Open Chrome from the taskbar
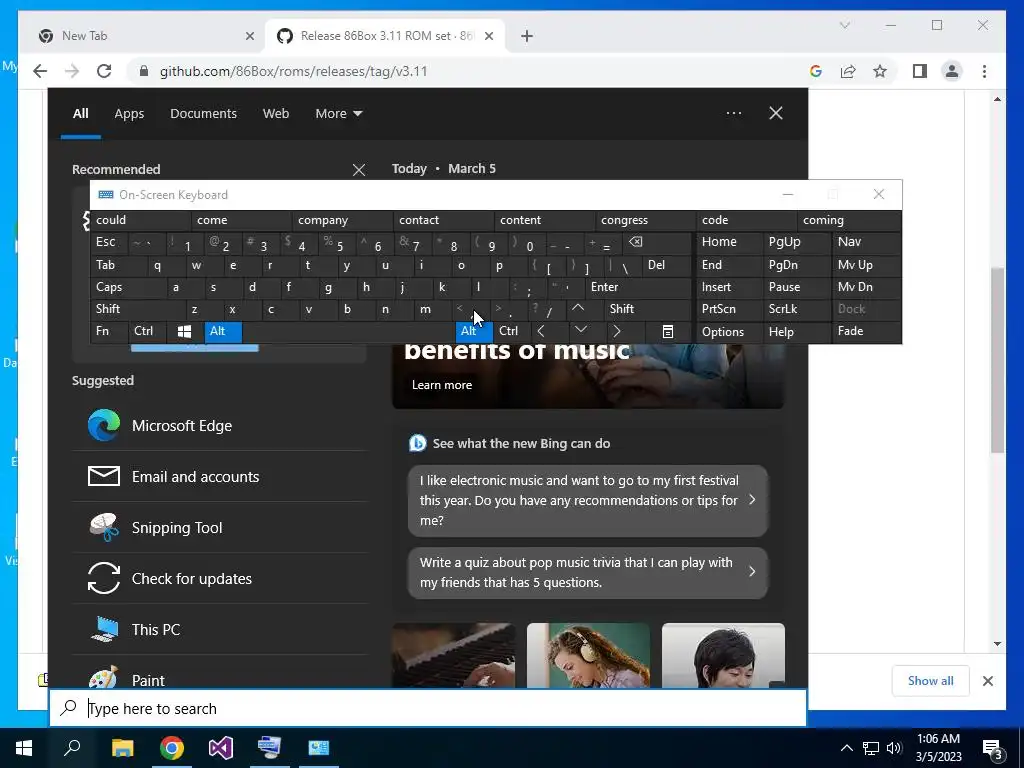This screenshot has height=768, width=1024. pyautogui.click(x=172, y=748)
